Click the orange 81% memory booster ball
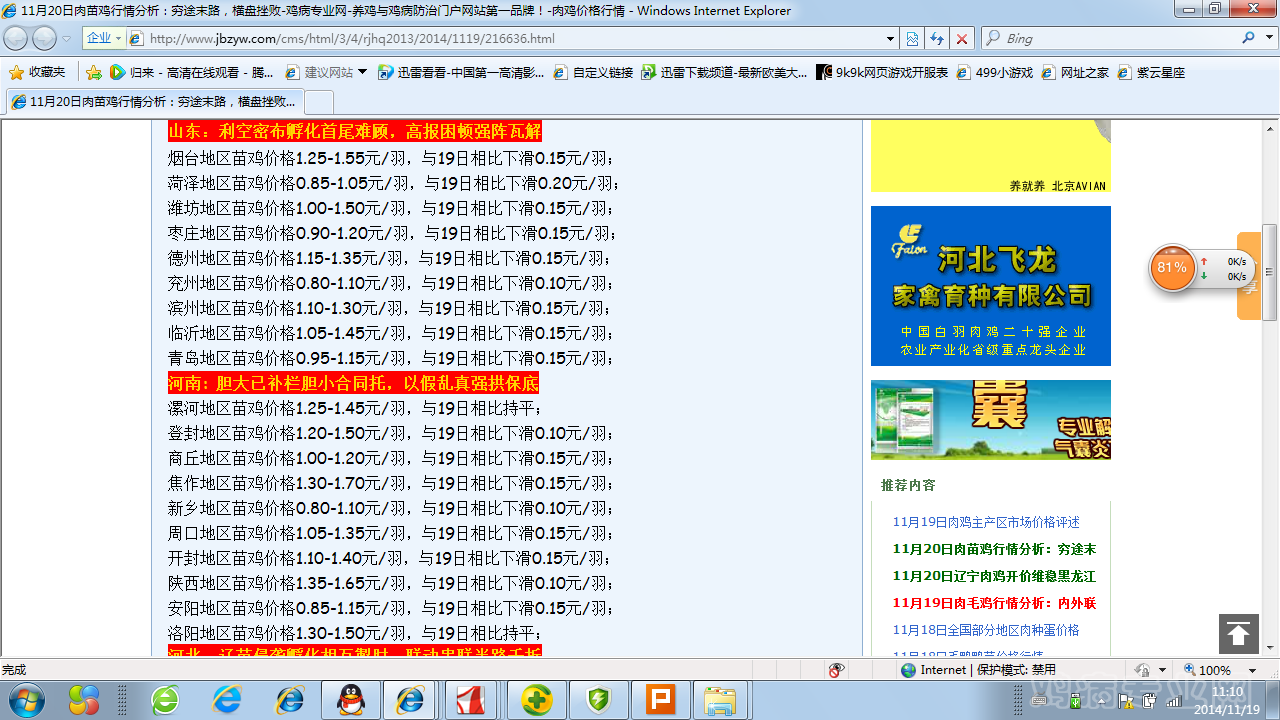 pos(1172,268)
